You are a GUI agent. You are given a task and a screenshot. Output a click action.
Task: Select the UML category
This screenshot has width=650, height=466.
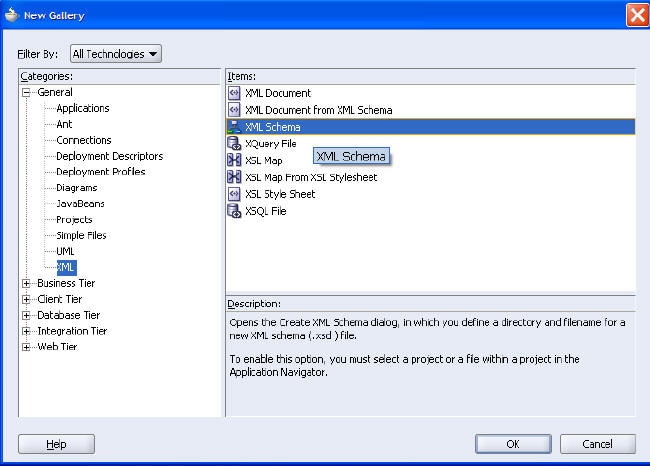(65, 251)
